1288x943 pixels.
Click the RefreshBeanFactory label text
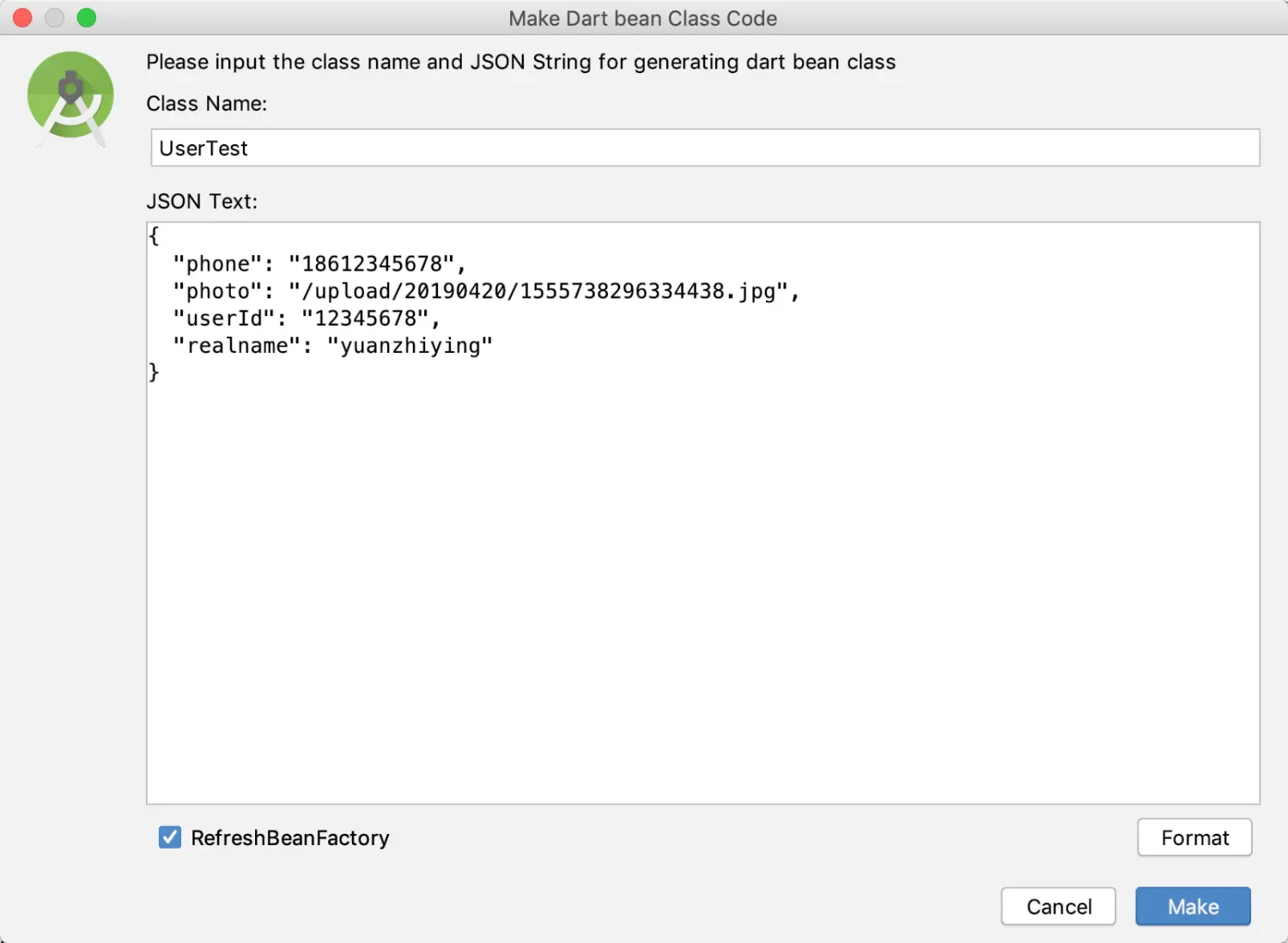(289, 837)
